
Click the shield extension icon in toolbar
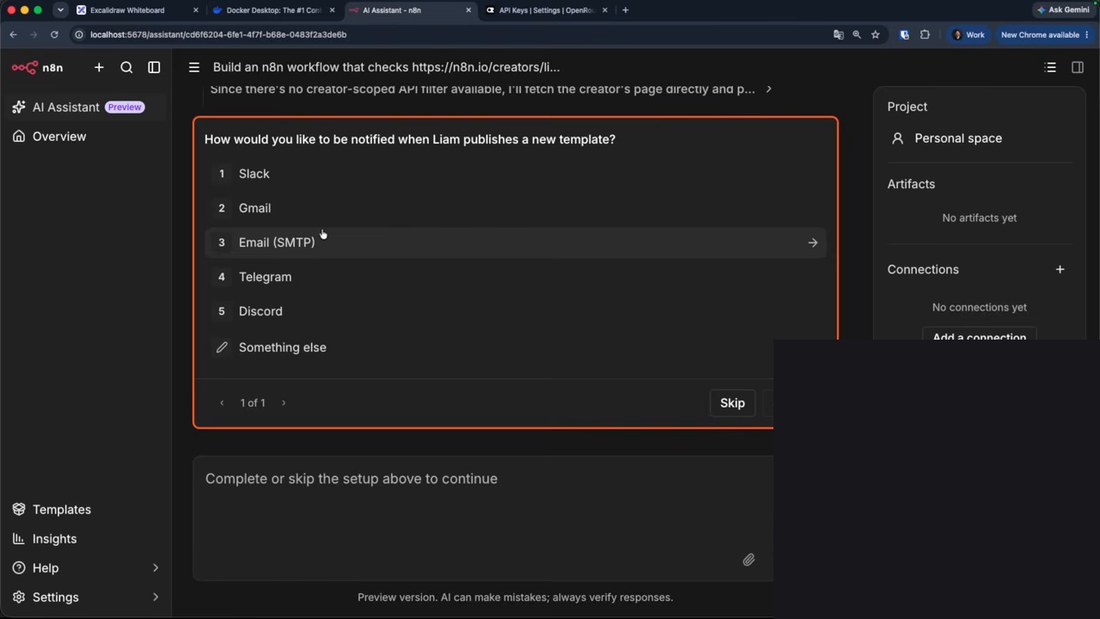click(904, 34)
